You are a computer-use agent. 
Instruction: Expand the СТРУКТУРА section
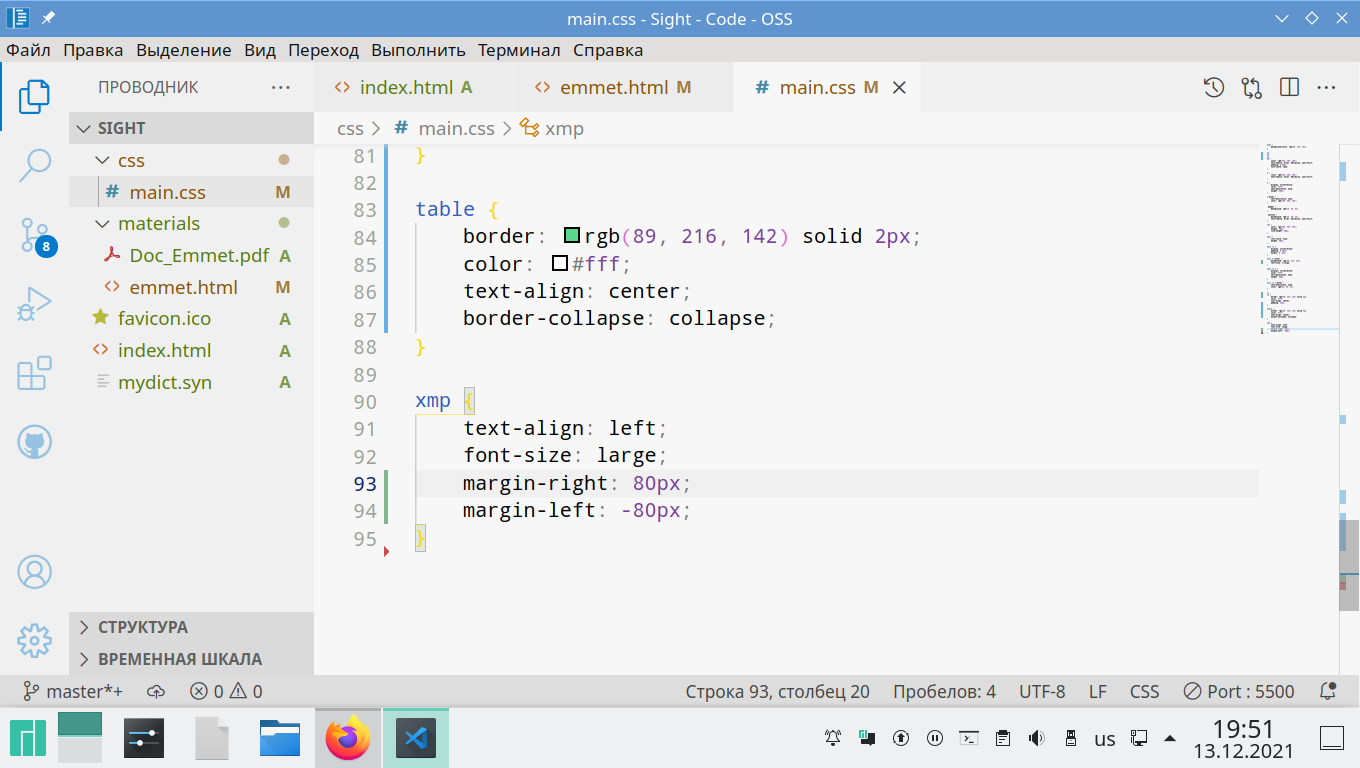142,627
